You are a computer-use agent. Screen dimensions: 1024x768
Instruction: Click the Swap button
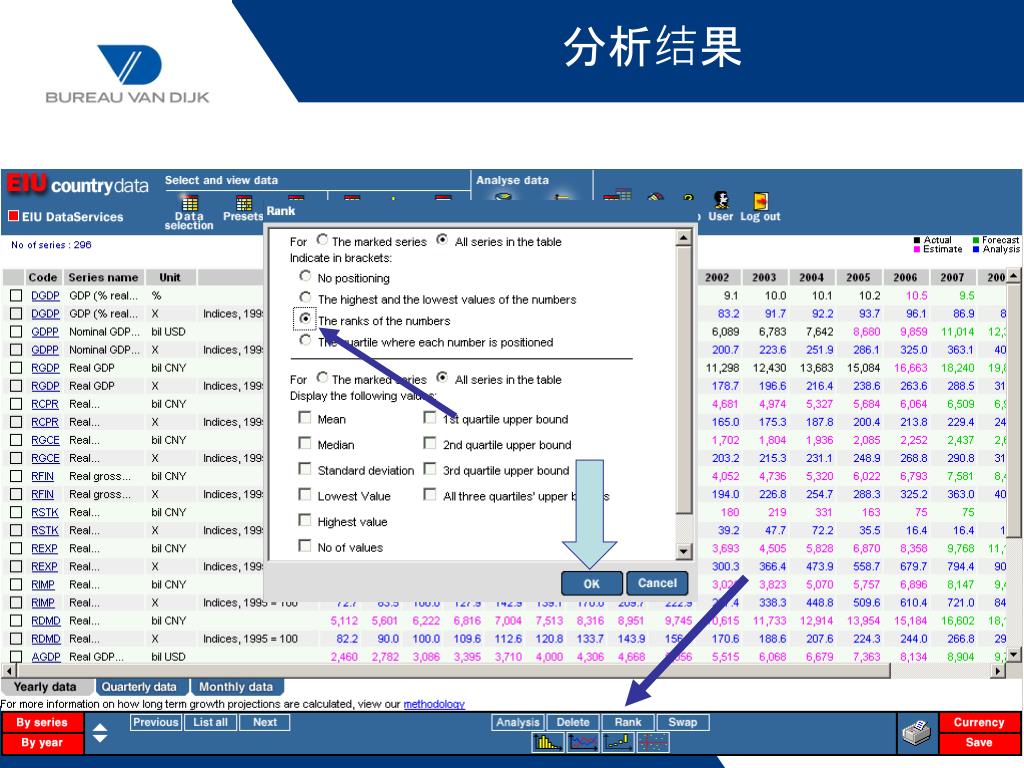(x=682, y=722)
